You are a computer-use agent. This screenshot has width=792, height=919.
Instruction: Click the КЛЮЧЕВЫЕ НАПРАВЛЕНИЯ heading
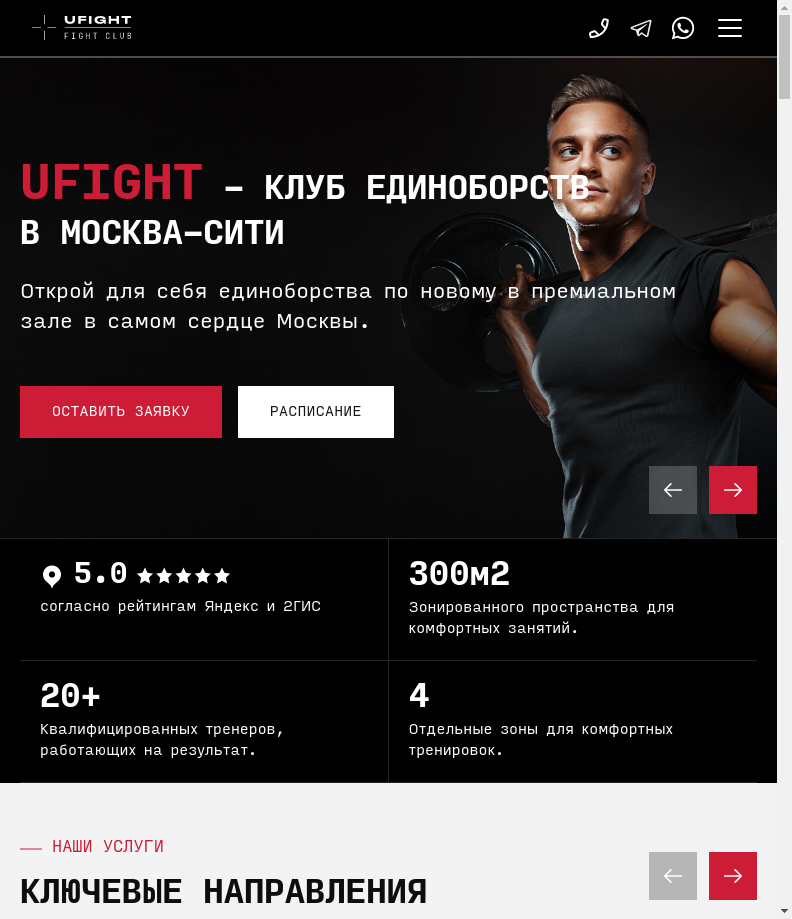[x=223, y=891]
